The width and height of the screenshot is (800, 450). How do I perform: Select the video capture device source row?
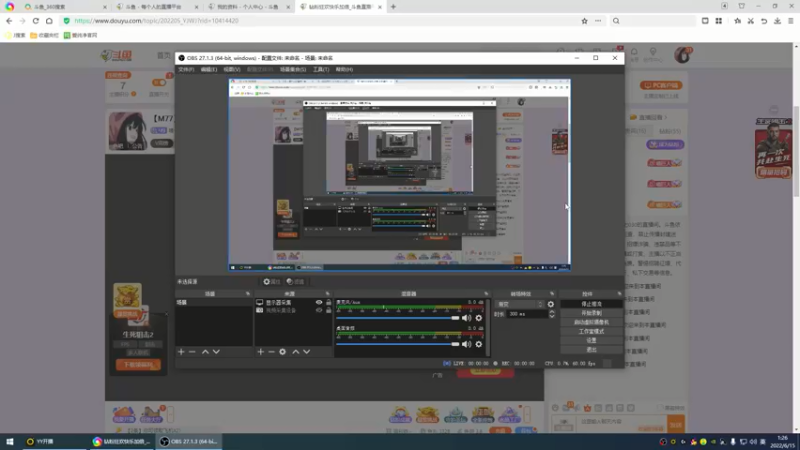[293, 310]
